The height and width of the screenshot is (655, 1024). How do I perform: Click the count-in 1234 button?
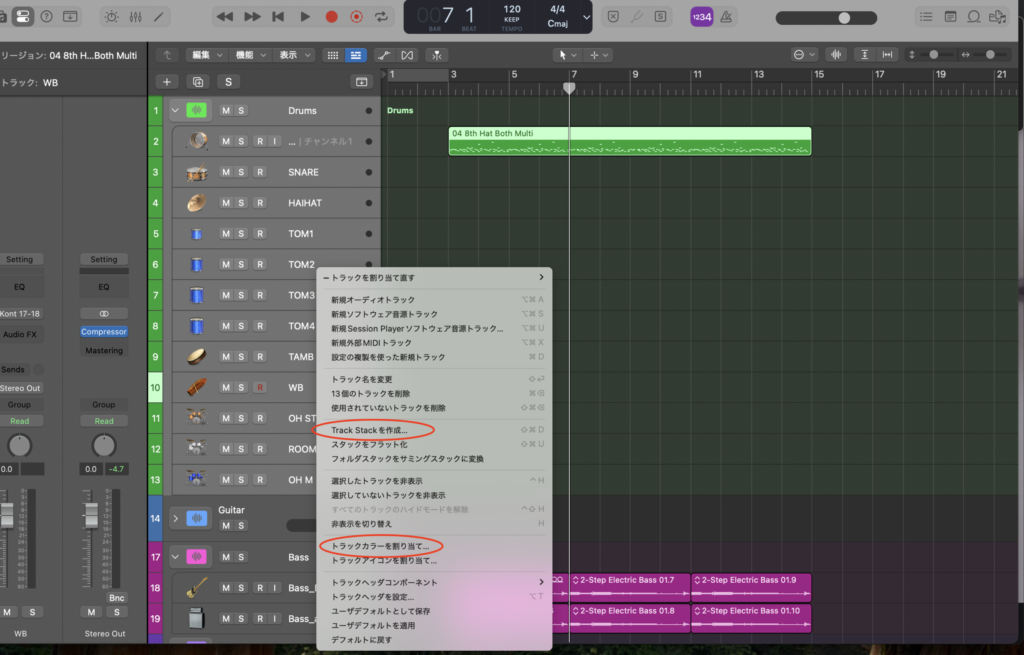point(701,17)
